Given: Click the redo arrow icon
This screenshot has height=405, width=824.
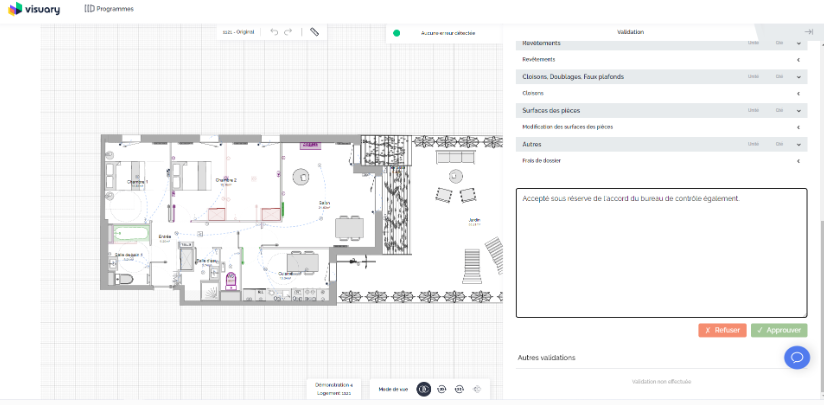Looking at the screenshot, I should (x=288, y=32).
